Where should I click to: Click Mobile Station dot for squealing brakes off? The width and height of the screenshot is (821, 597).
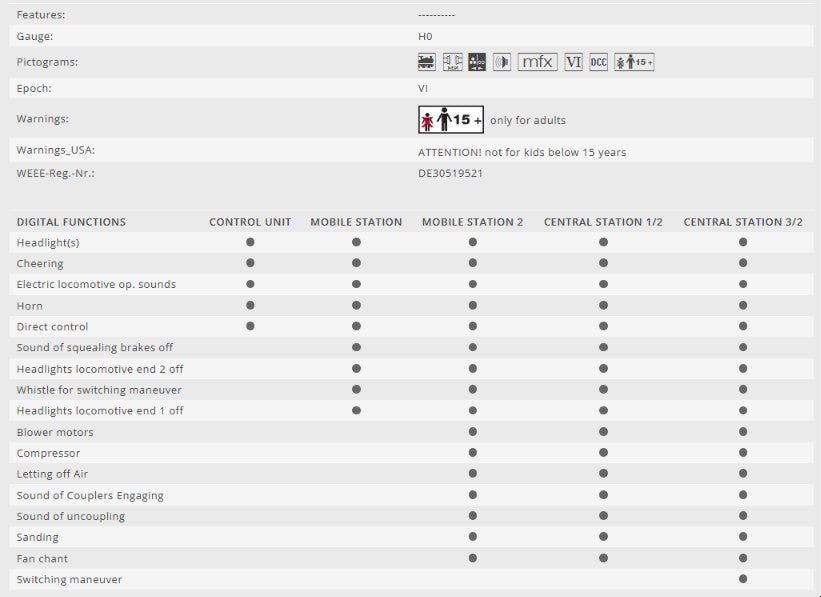pyautogui.click(x=357, y=347)
